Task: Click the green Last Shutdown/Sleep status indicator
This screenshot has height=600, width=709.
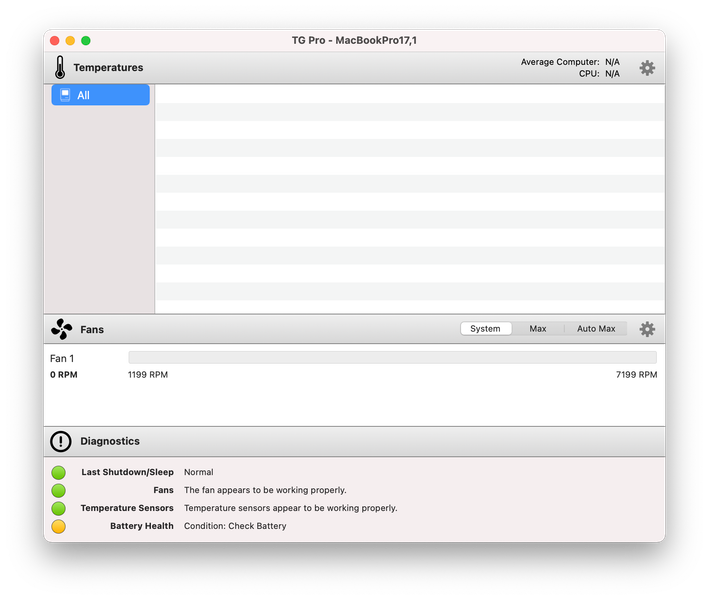Action: (58, 472)
